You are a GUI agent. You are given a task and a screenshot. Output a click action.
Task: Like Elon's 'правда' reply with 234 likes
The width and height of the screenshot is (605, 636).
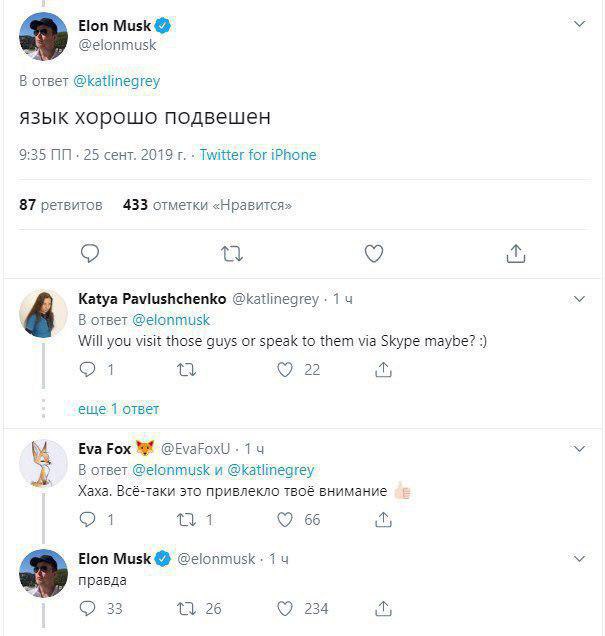(x=285, y=608)
